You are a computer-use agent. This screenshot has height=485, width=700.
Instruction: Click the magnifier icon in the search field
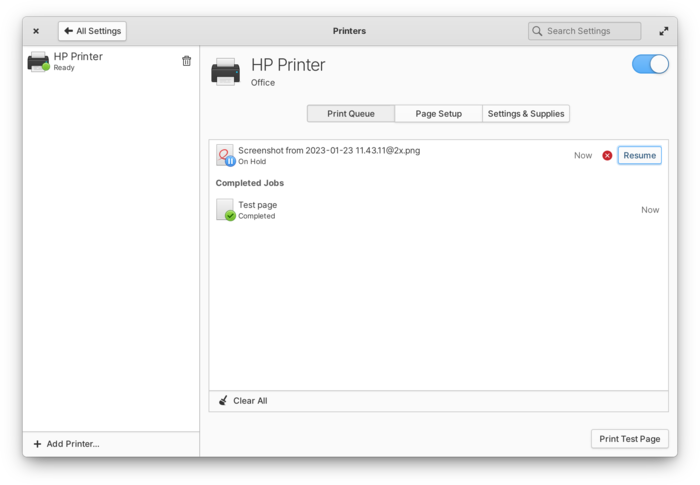(x=538, y=31)
